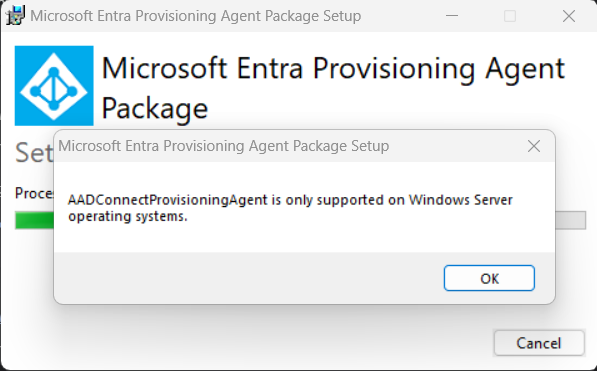Minimize the Package Setup window
Screen dimensions: 597x371
[x=452, y=16]
